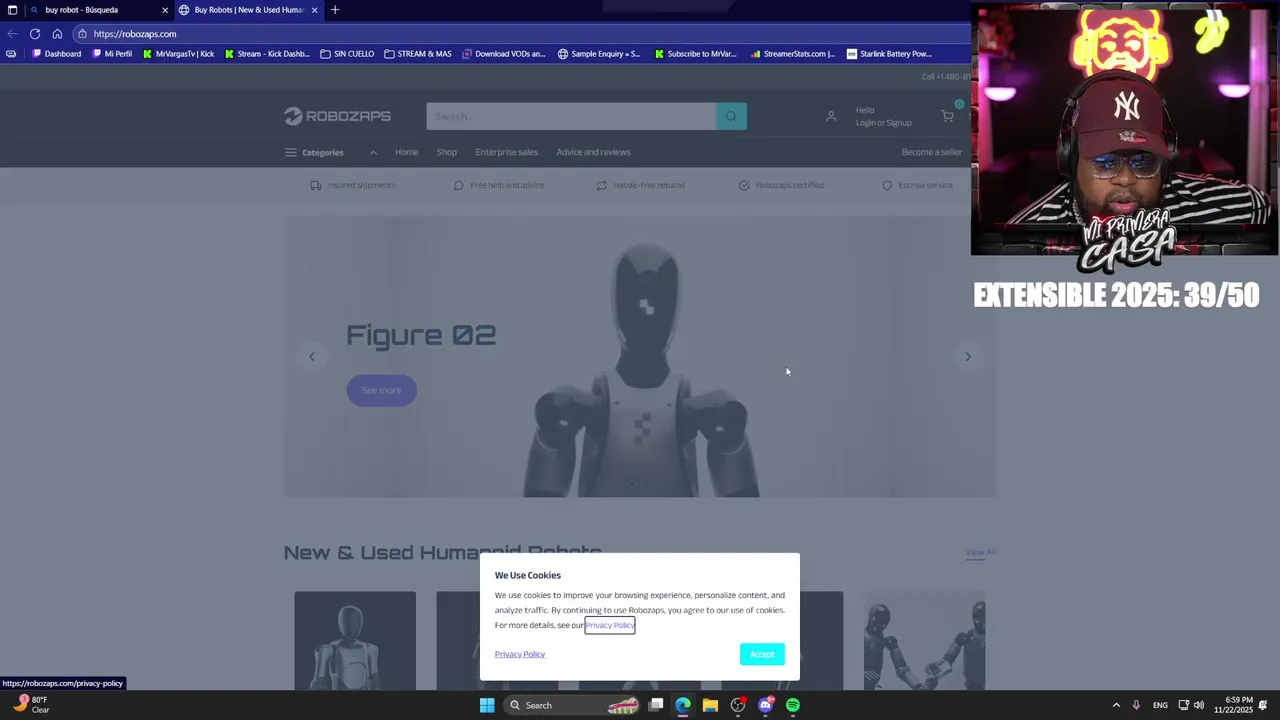Click the See more button
Image resolution: width=1280 pixels, height=720 pixels.
pos(382,390)
